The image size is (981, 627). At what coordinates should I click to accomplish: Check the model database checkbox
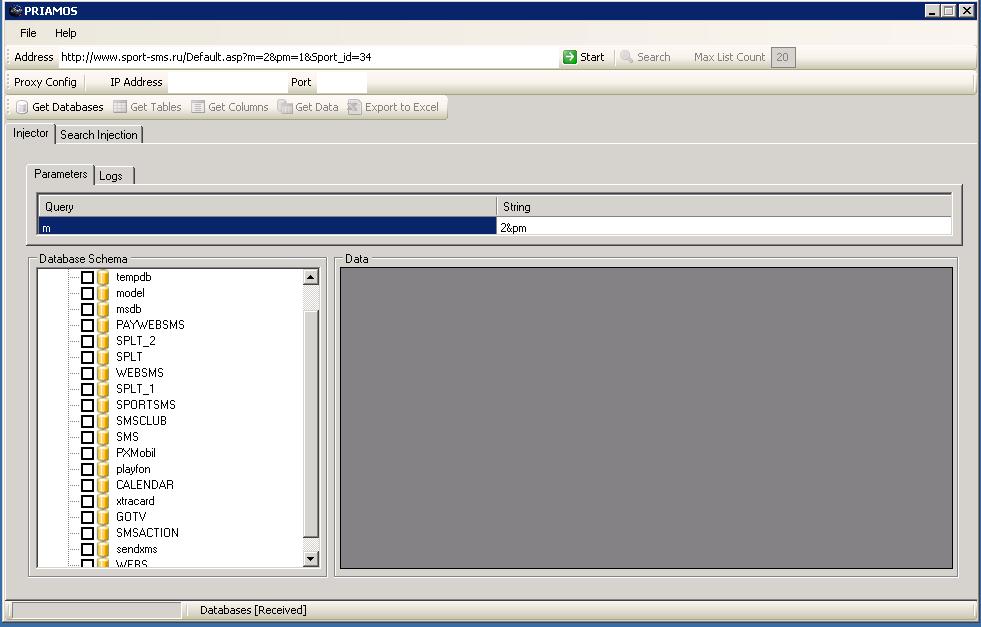pyautogui.click(x=88, y=293)
